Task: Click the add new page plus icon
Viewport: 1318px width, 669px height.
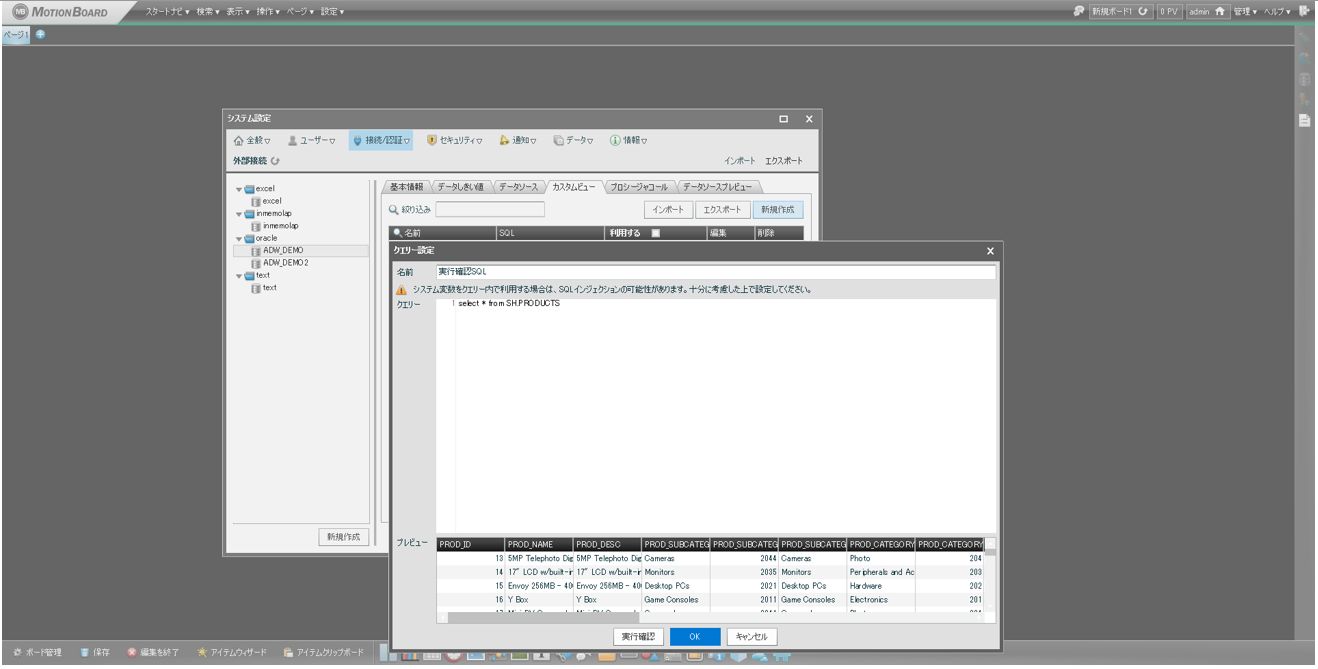Action: pyautogui.click(x=40, y=34)
